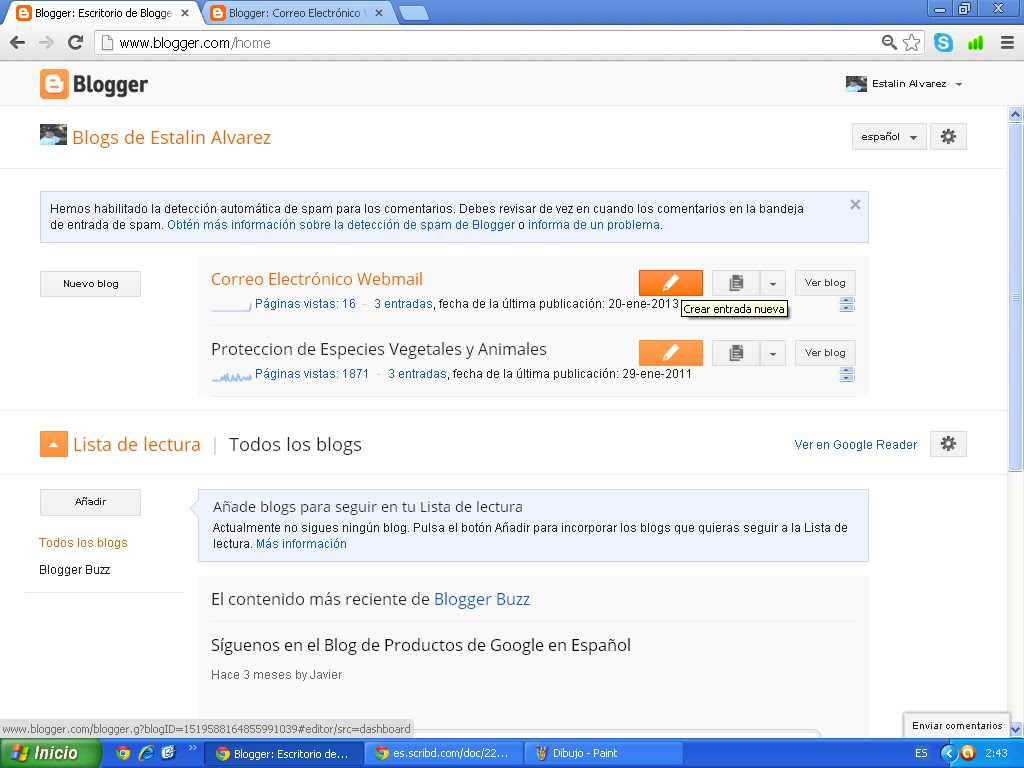Switch to es.scribd.com taskbar window
This screenshot has width=1024, height=768.
pyautogui.click(x=443, y=753)
